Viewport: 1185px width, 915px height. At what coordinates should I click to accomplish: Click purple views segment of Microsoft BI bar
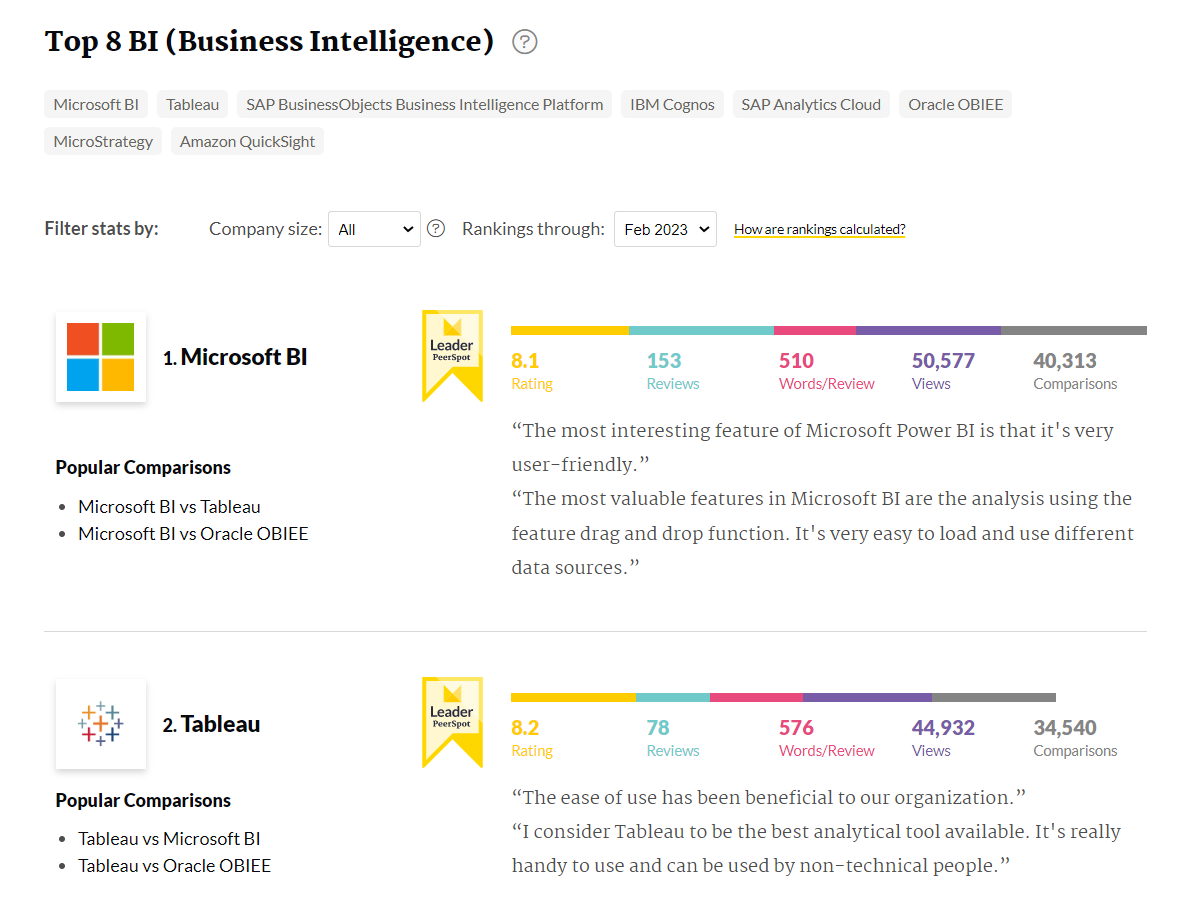pos(929,330)
